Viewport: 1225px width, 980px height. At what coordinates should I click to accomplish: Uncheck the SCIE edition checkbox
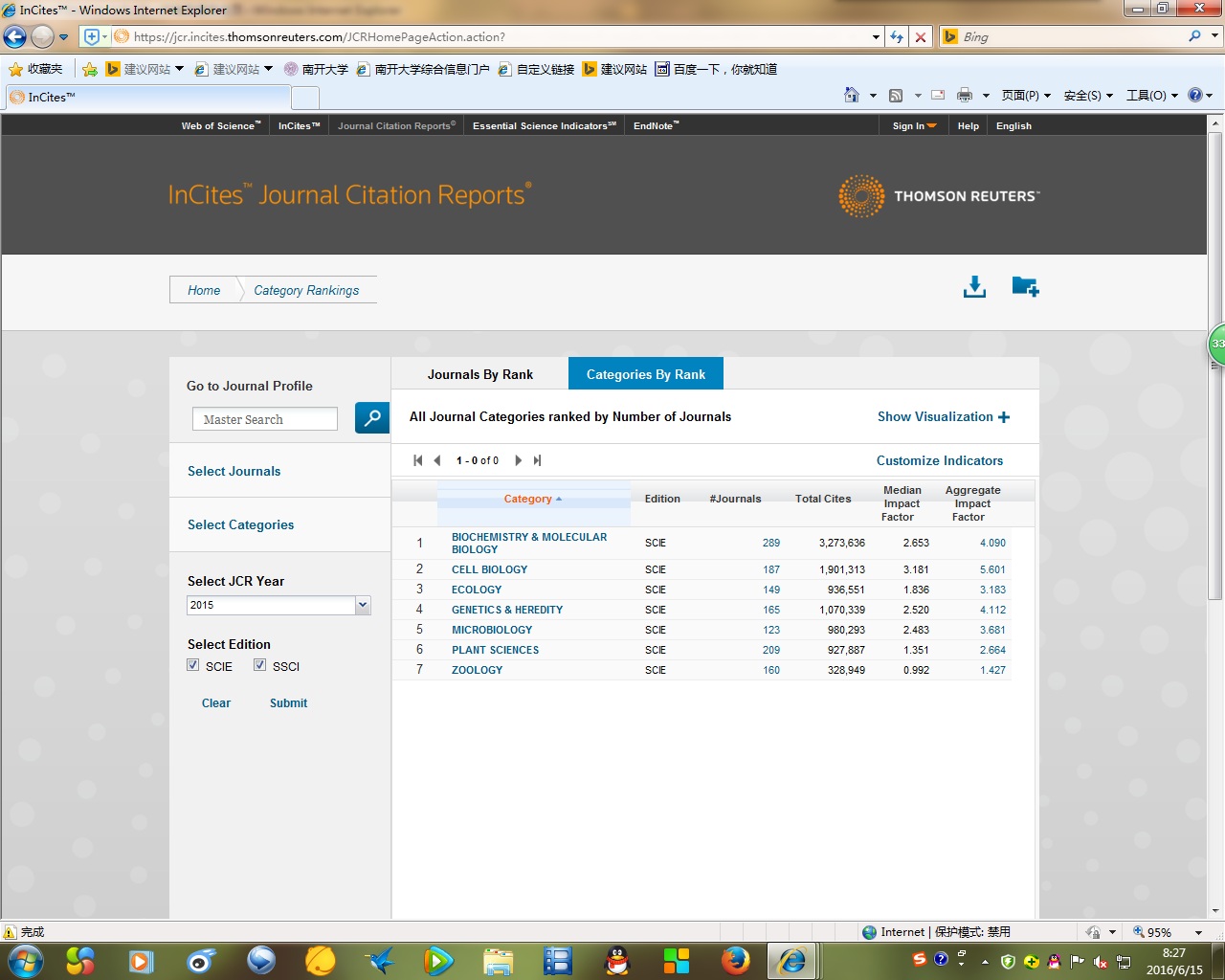point(193,665)
